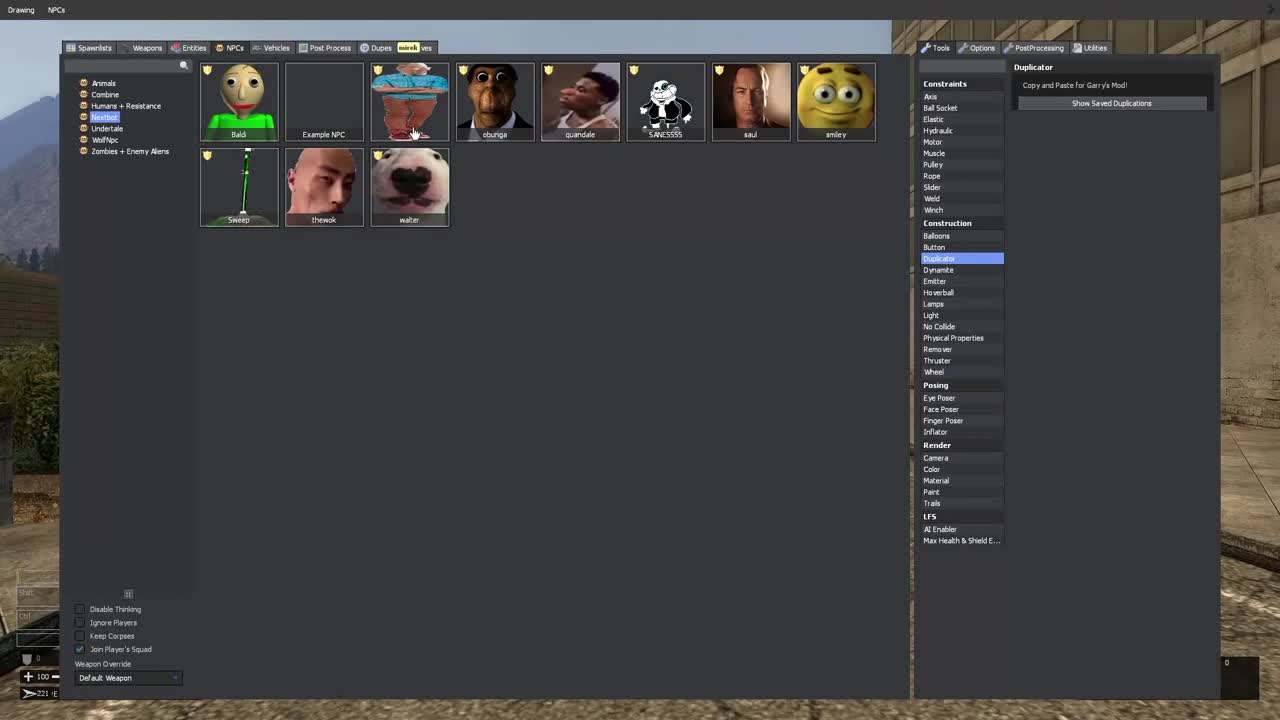This screenshot has height=720, width=1280.
Task: Click the admin shield icon on smiley
Action: (x=804, y=70)
